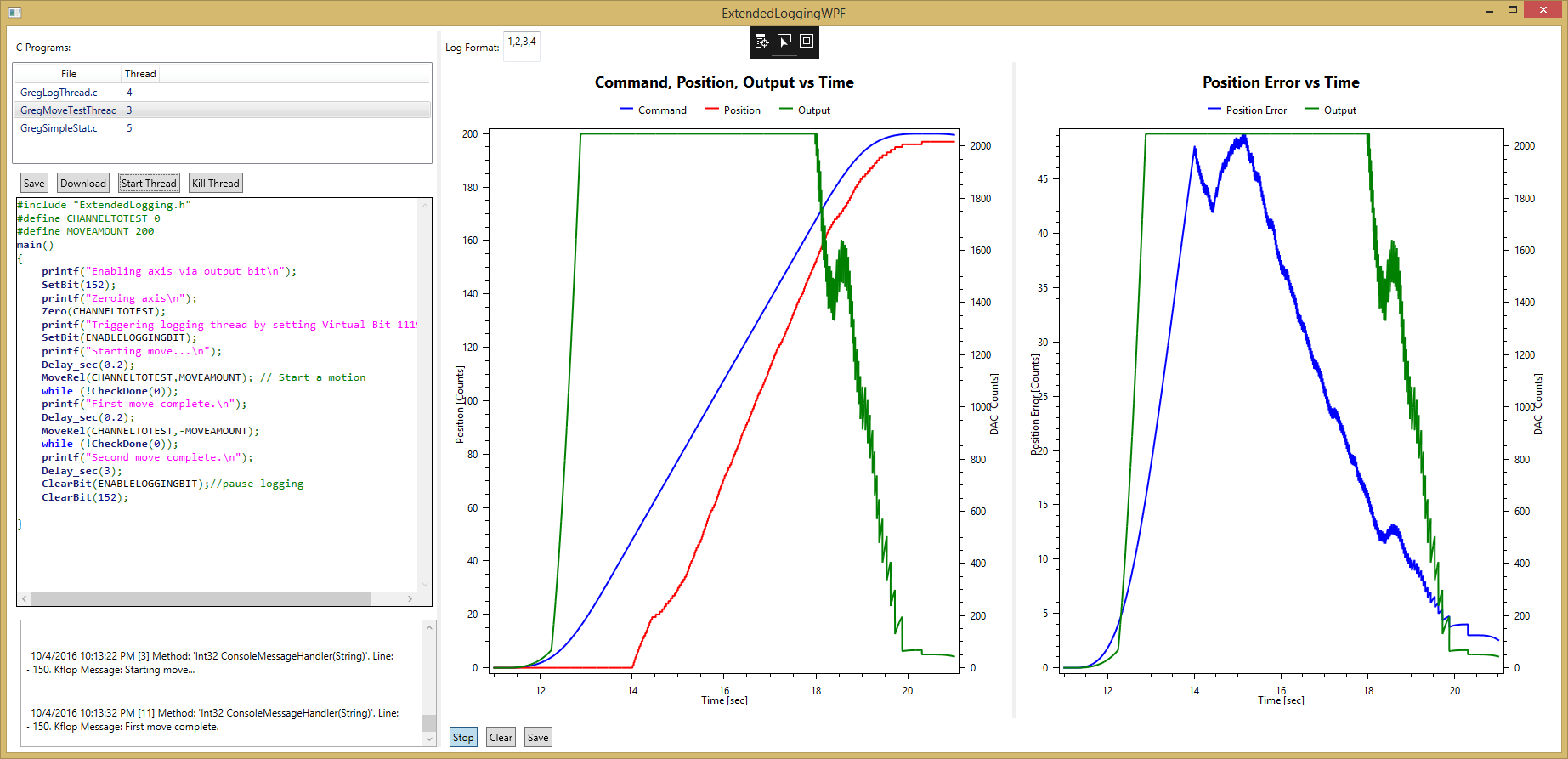Image resolution: width=1568 pixels, height=759 pixels.
Task: Select GregLogThread.c in the programs list
Action: tap(59, 93)
